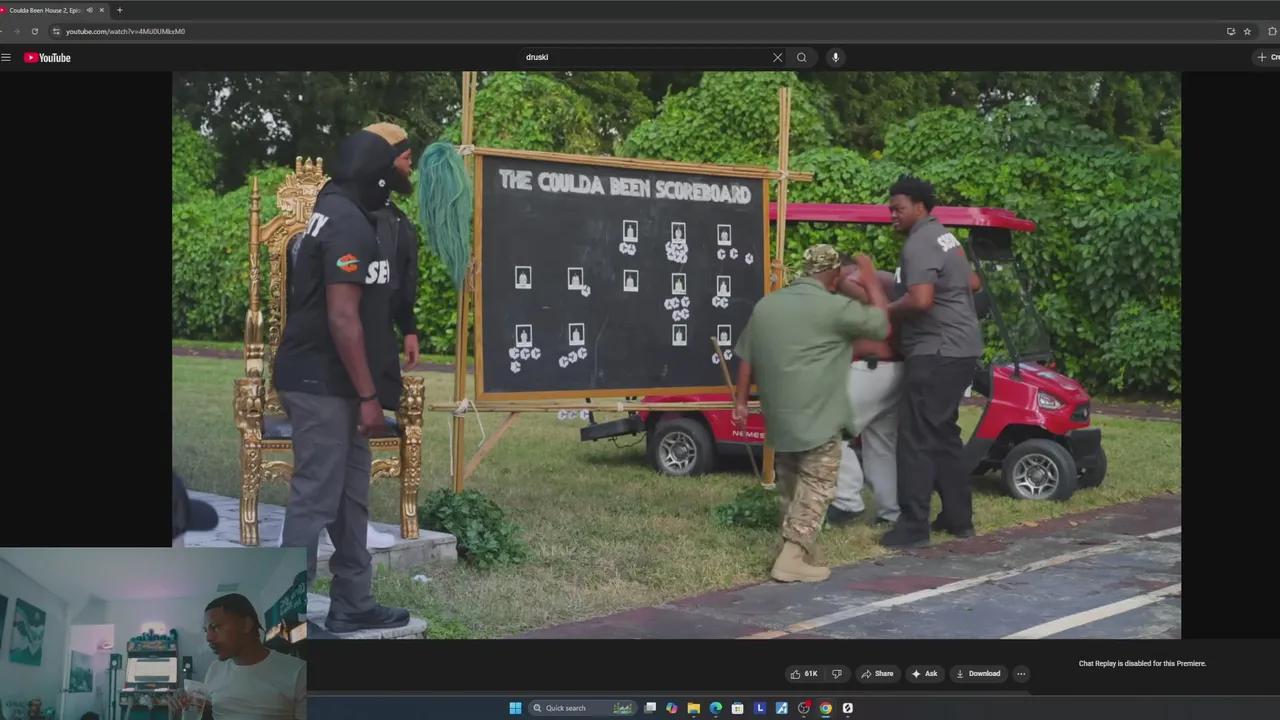Screen dimensions: 1280x720
Task: Go to YouTube home via logo
Action: [x=48, y=57]
